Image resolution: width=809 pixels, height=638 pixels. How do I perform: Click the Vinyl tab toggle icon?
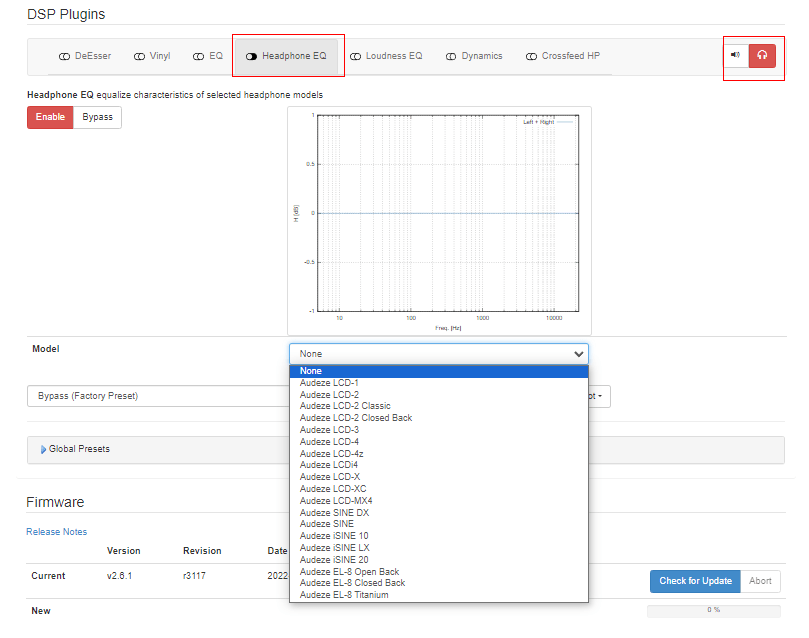(139, 57)
